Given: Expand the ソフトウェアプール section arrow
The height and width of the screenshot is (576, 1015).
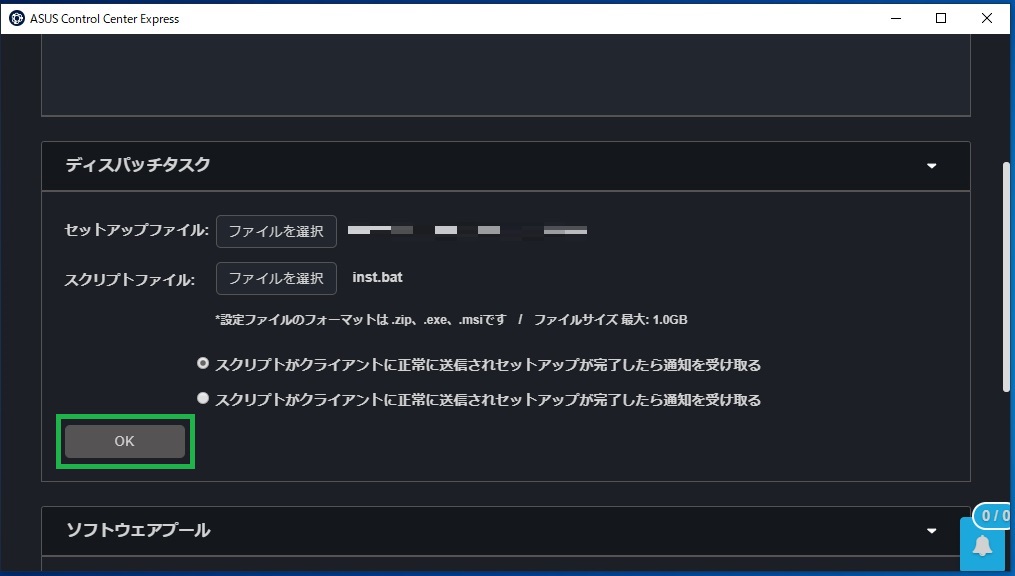Looking at the screenshot, I should coord(931,531).
